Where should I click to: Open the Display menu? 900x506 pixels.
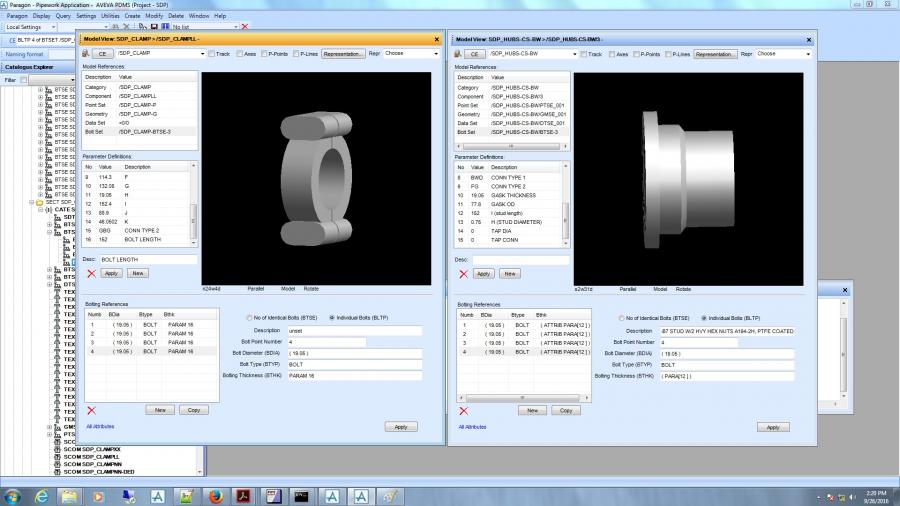(41, 16)
